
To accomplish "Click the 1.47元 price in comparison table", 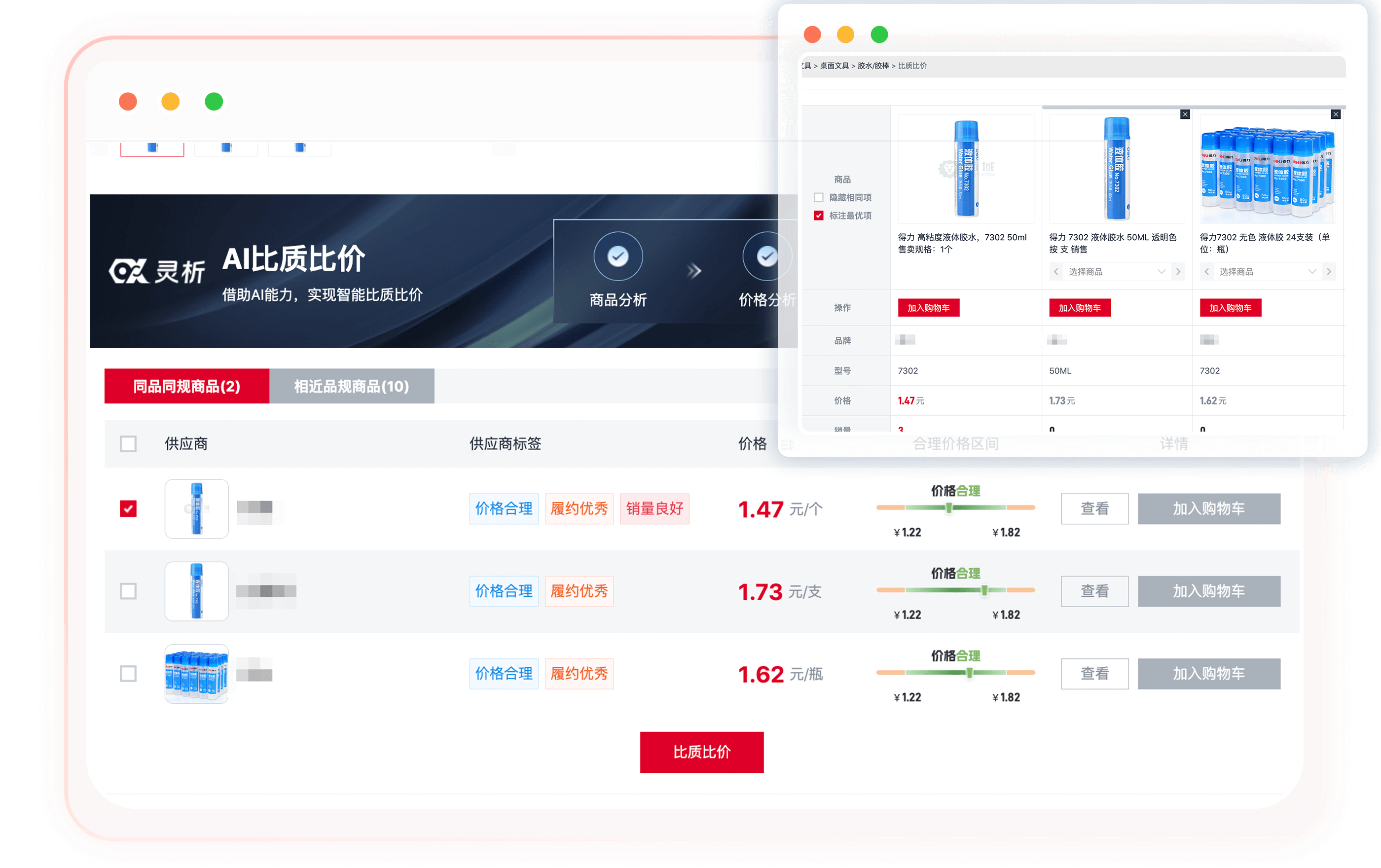I will click(911, 401).
